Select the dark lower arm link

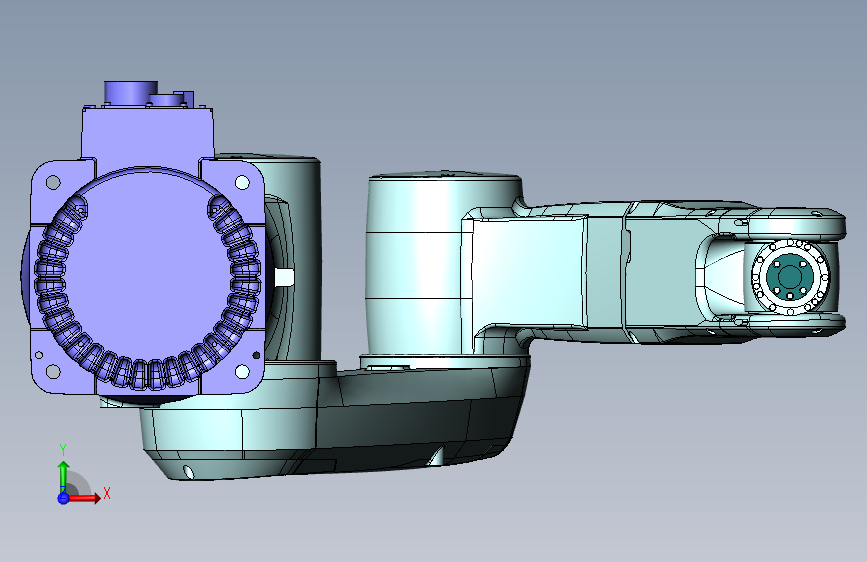pyautogui.click(x=337, y=418)
